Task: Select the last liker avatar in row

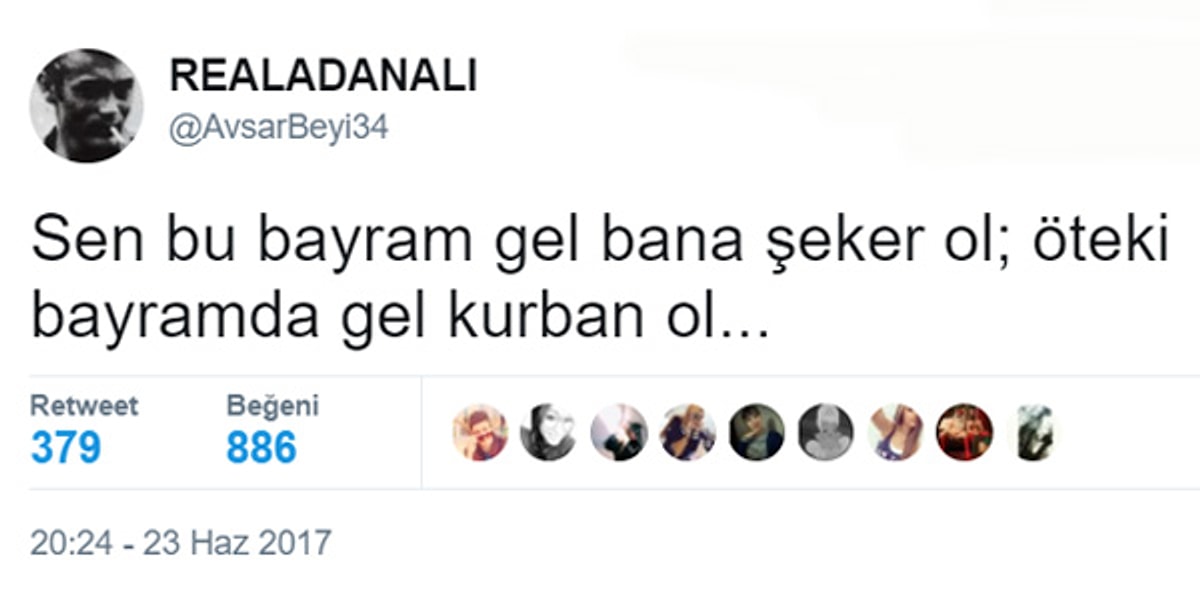Action: click(x=1034, y=432)
